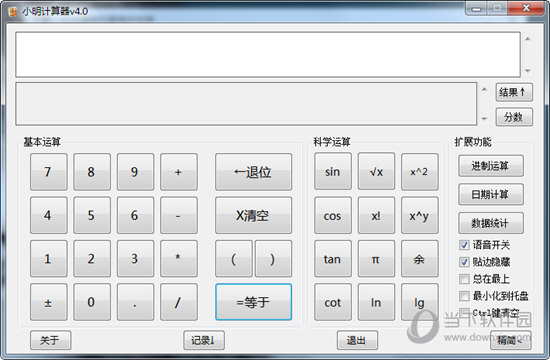This screenshot has height=360, width=550.
Task: Click the cos function button
Action: (x=333, y=215)
